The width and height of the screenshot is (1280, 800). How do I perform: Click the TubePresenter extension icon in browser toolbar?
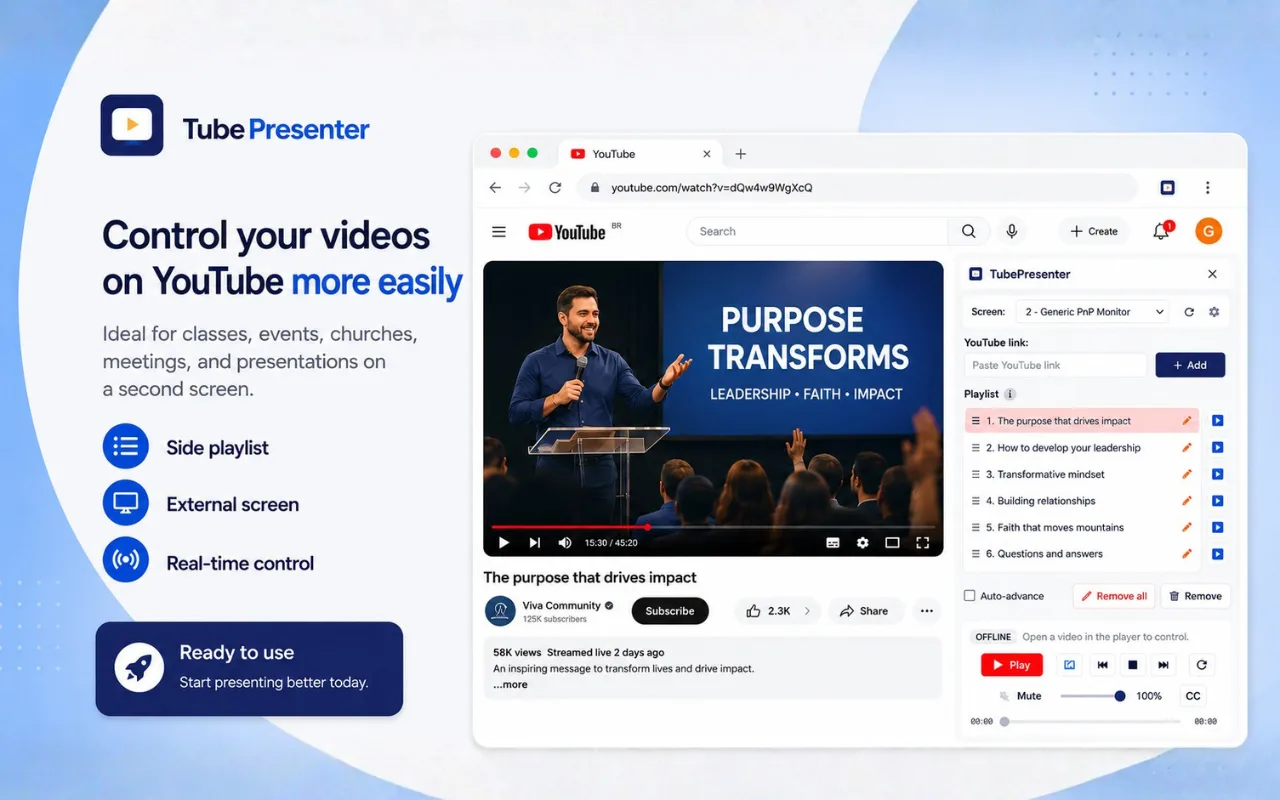tap(1167, 187)
